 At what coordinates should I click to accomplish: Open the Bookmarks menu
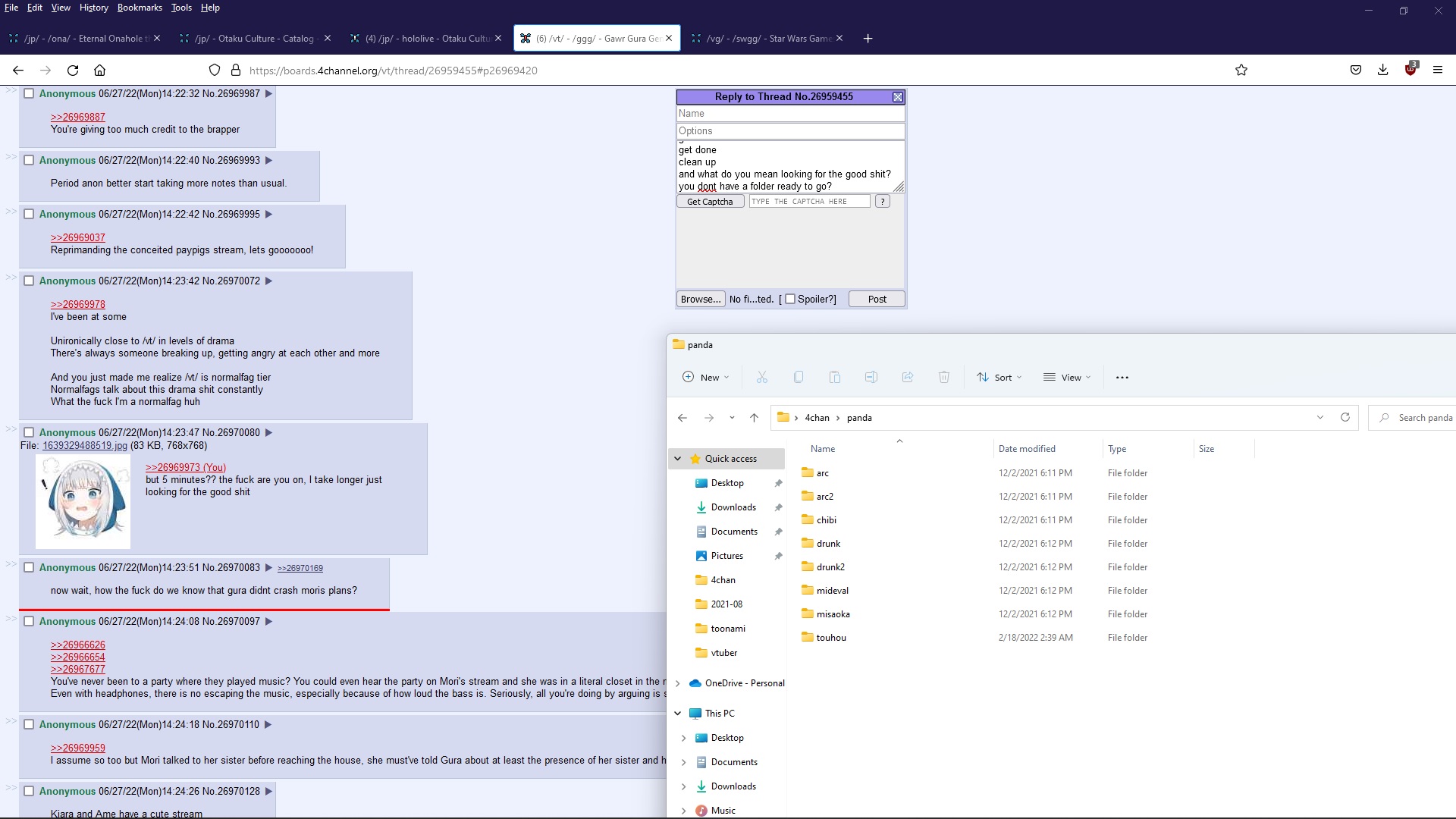pos(140,8)
